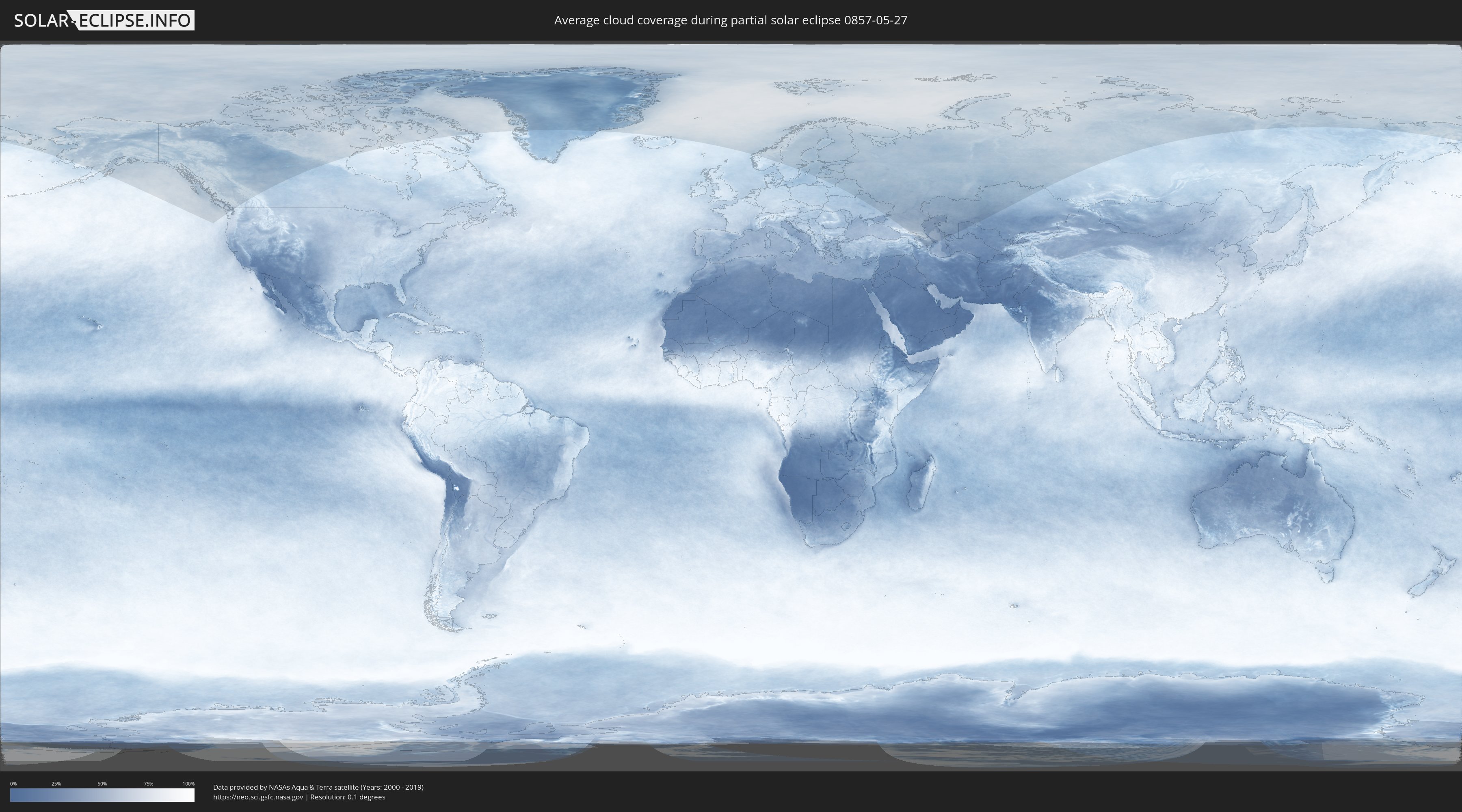Click the SOLAR-ECLIPSE.INFO logo

pos(104,20)
